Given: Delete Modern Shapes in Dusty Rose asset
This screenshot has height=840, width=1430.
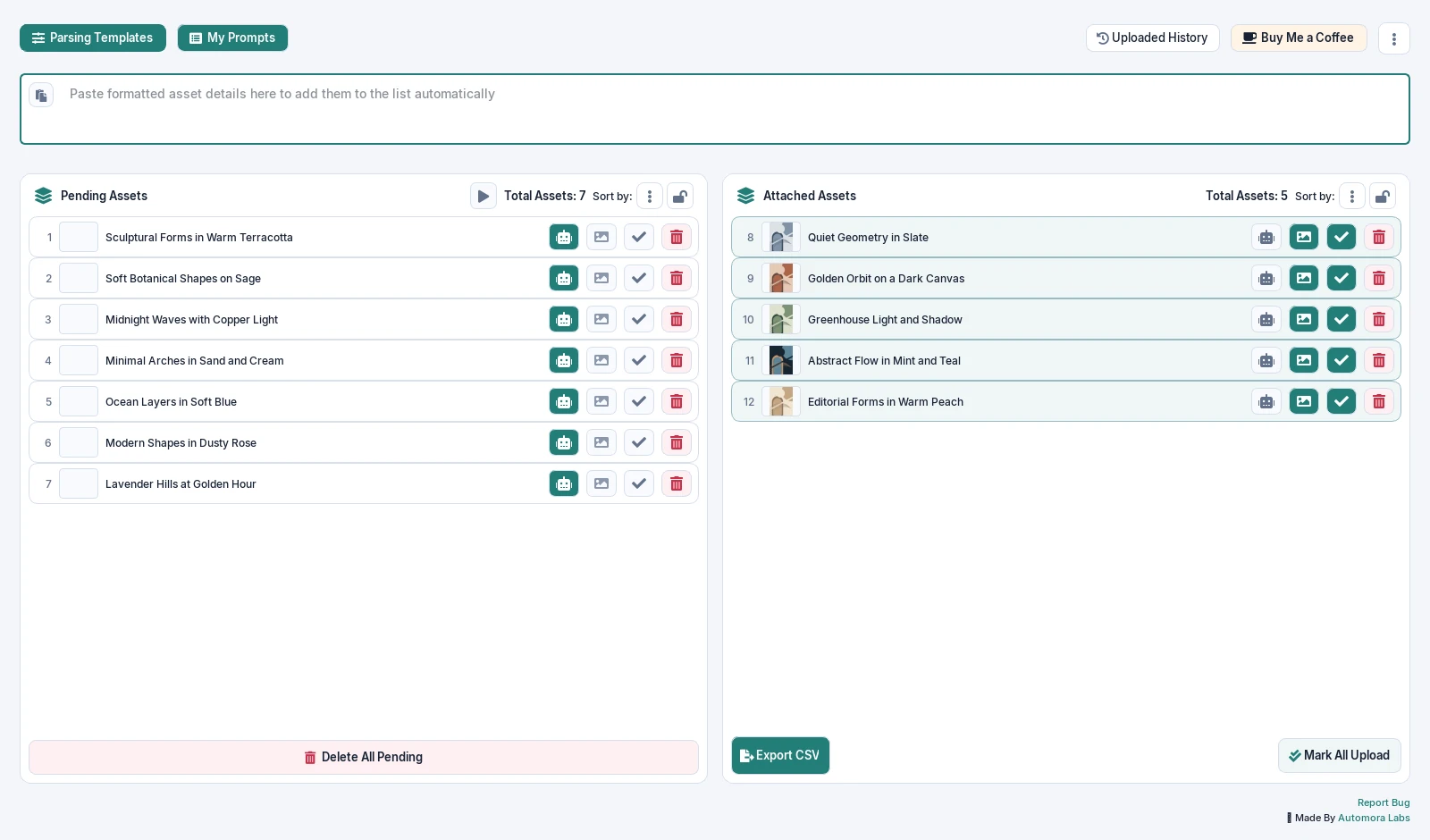Looking at the screenshot, I should click(677, 442).
